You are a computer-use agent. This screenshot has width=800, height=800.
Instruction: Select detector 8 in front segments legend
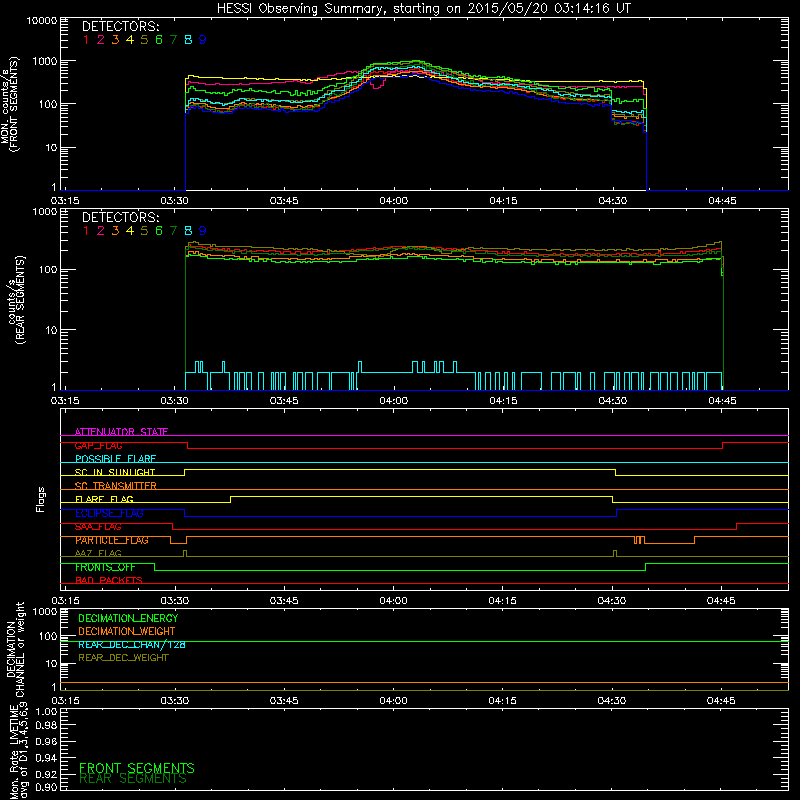(x=188, y=40)
